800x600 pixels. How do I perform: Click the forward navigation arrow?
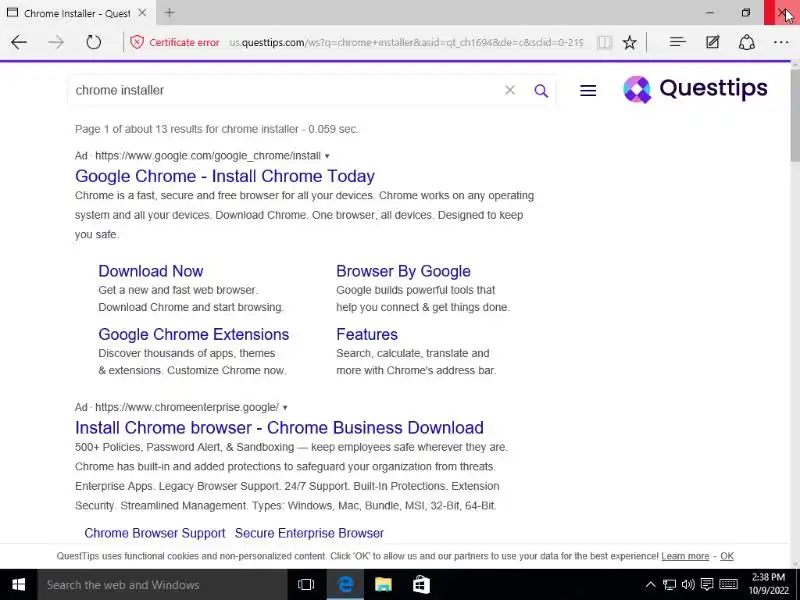[x=56, y=42]
